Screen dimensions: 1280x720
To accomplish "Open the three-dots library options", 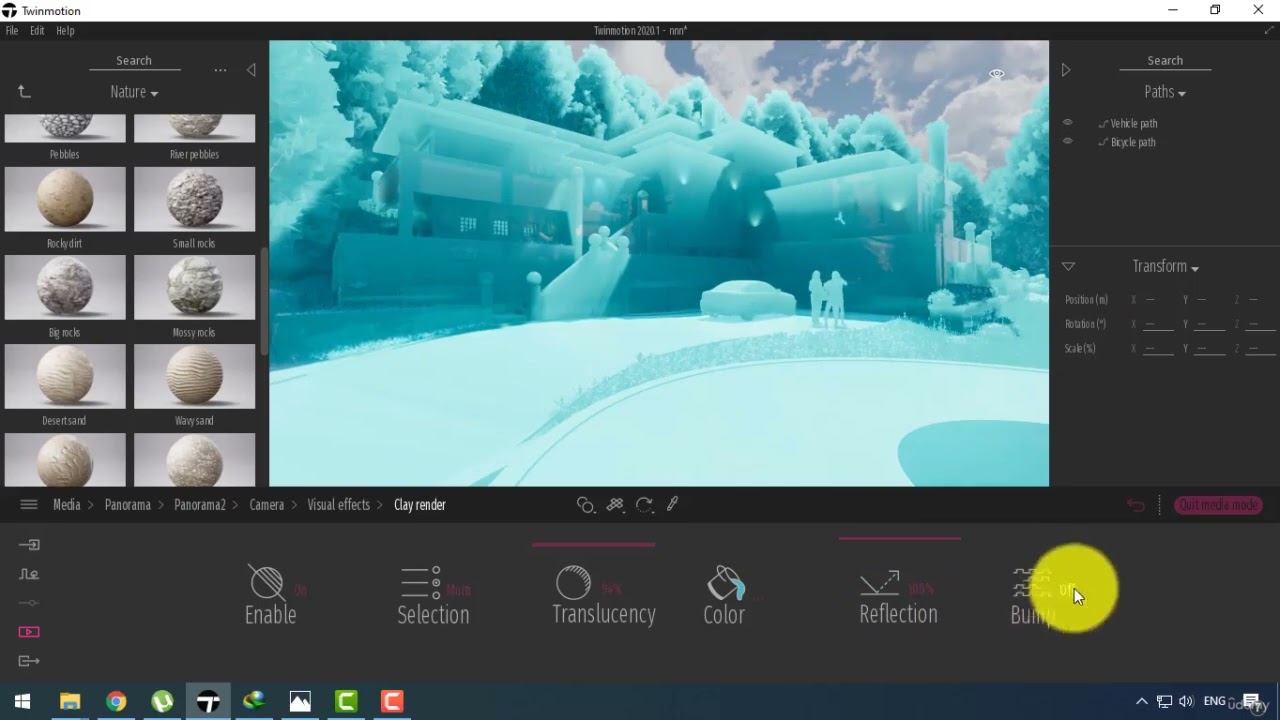I will (220, 70).
